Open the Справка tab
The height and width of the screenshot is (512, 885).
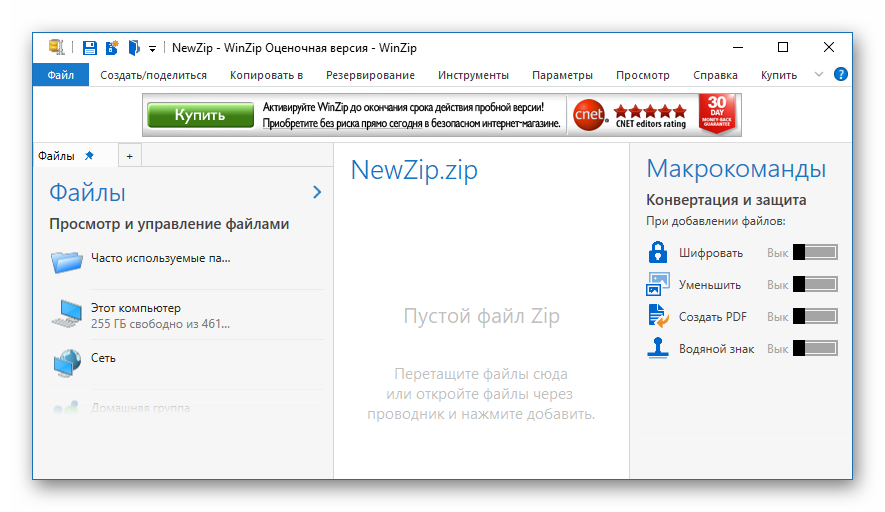click(x=715, y=75)
